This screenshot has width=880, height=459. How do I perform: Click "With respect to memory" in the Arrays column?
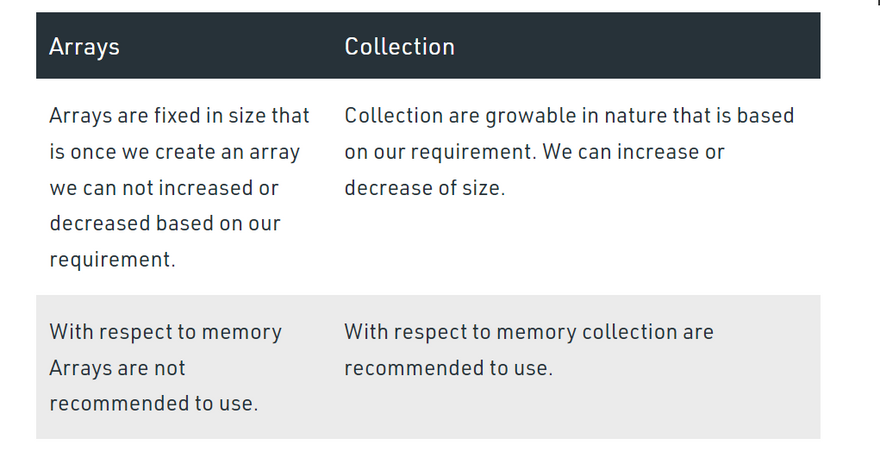(x=165, y=332)
